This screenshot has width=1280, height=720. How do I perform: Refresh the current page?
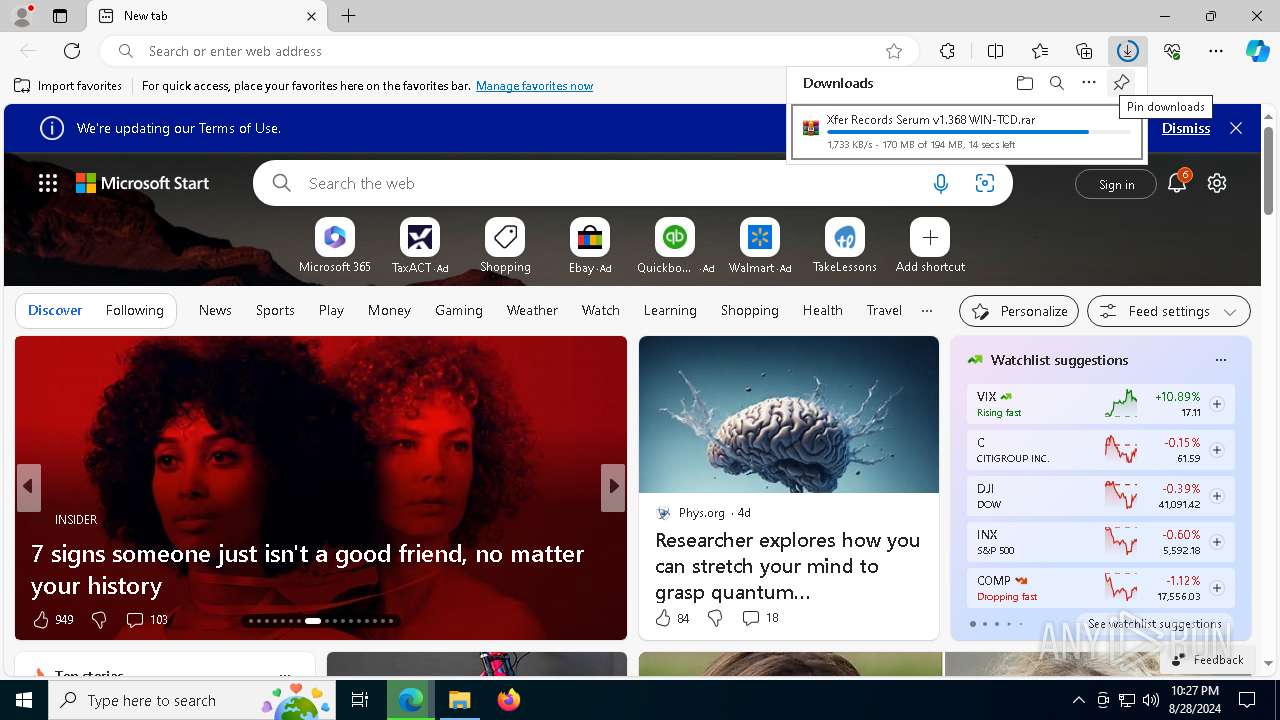[72, 51]
